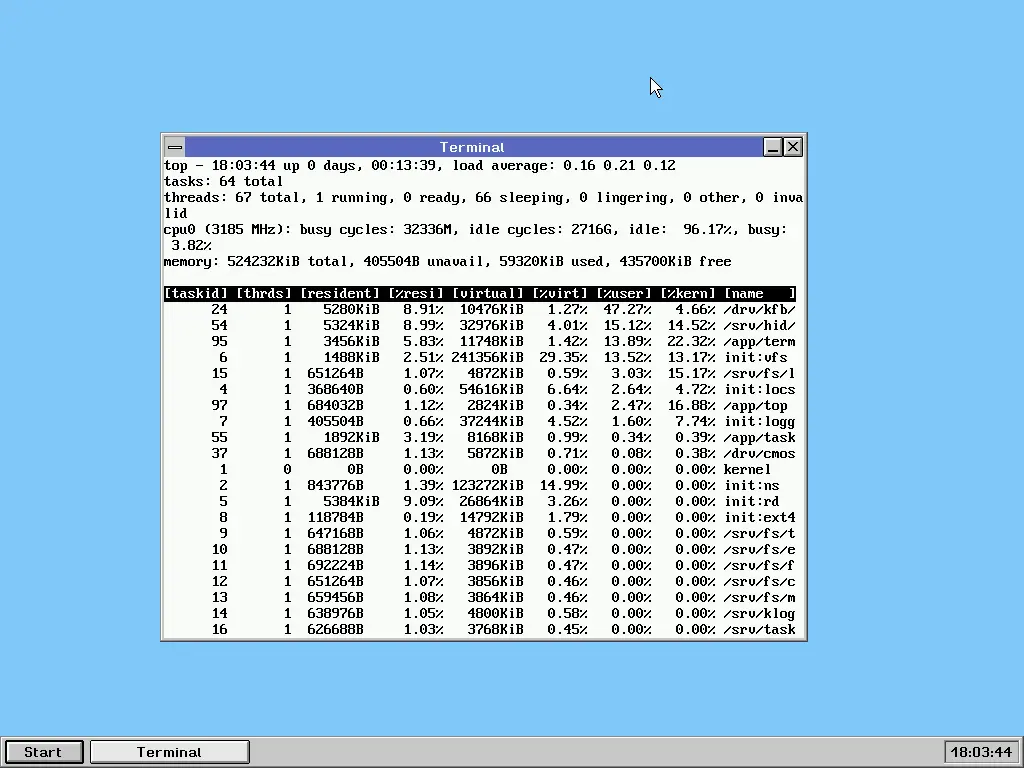Click the kernel process row name
1024x768 pixels.
tap(747, 469)
